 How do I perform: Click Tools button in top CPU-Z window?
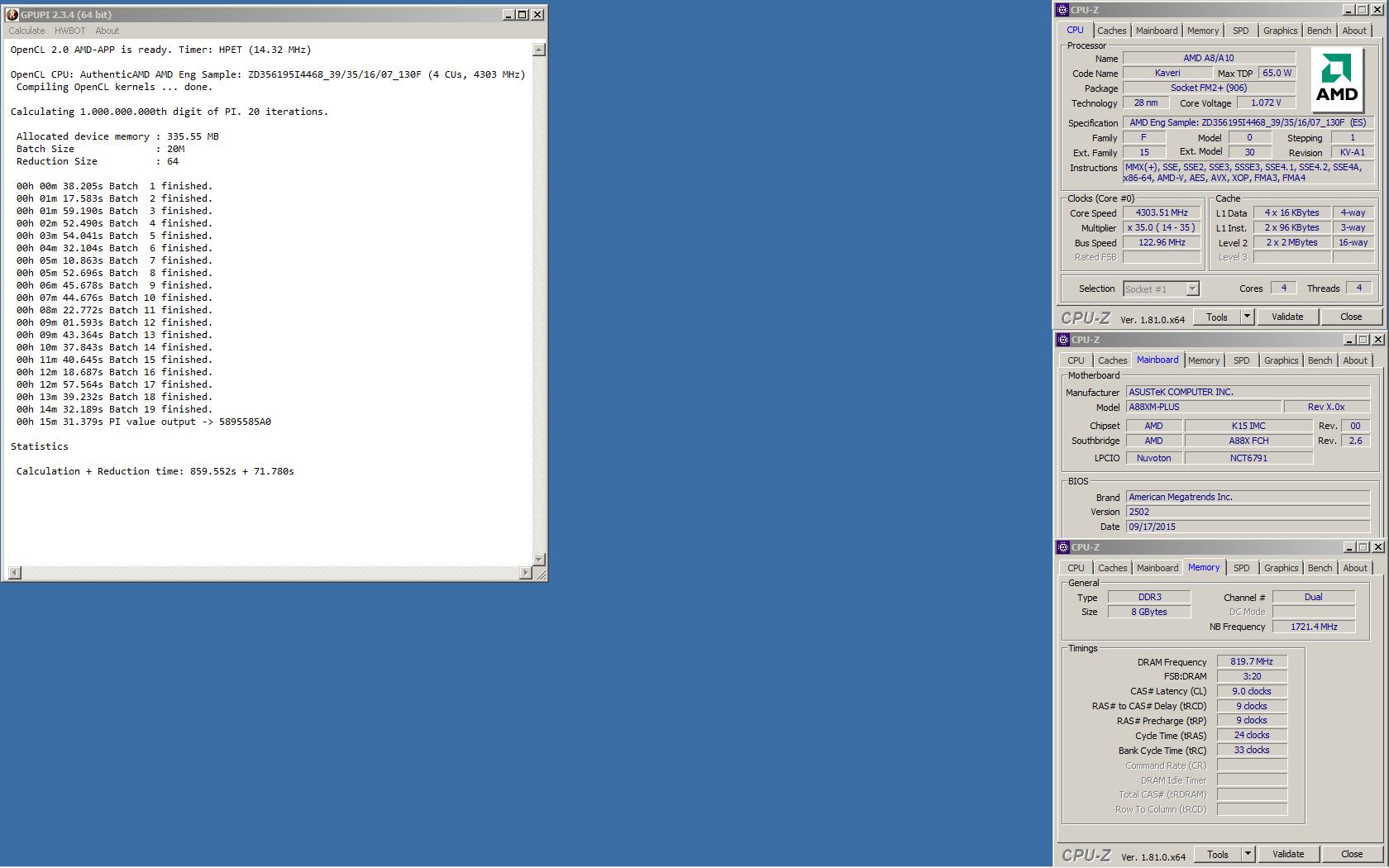pos(1216,317)
